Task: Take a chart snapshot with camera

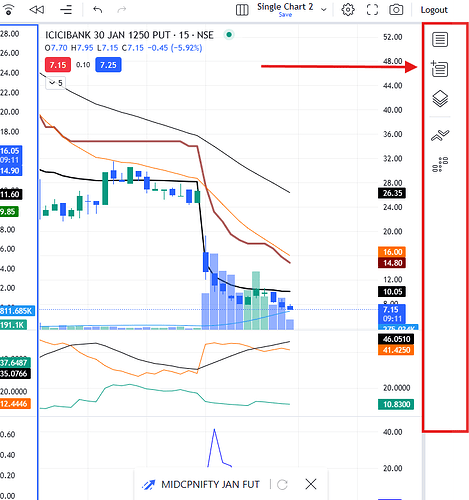Action: [396, 10]
